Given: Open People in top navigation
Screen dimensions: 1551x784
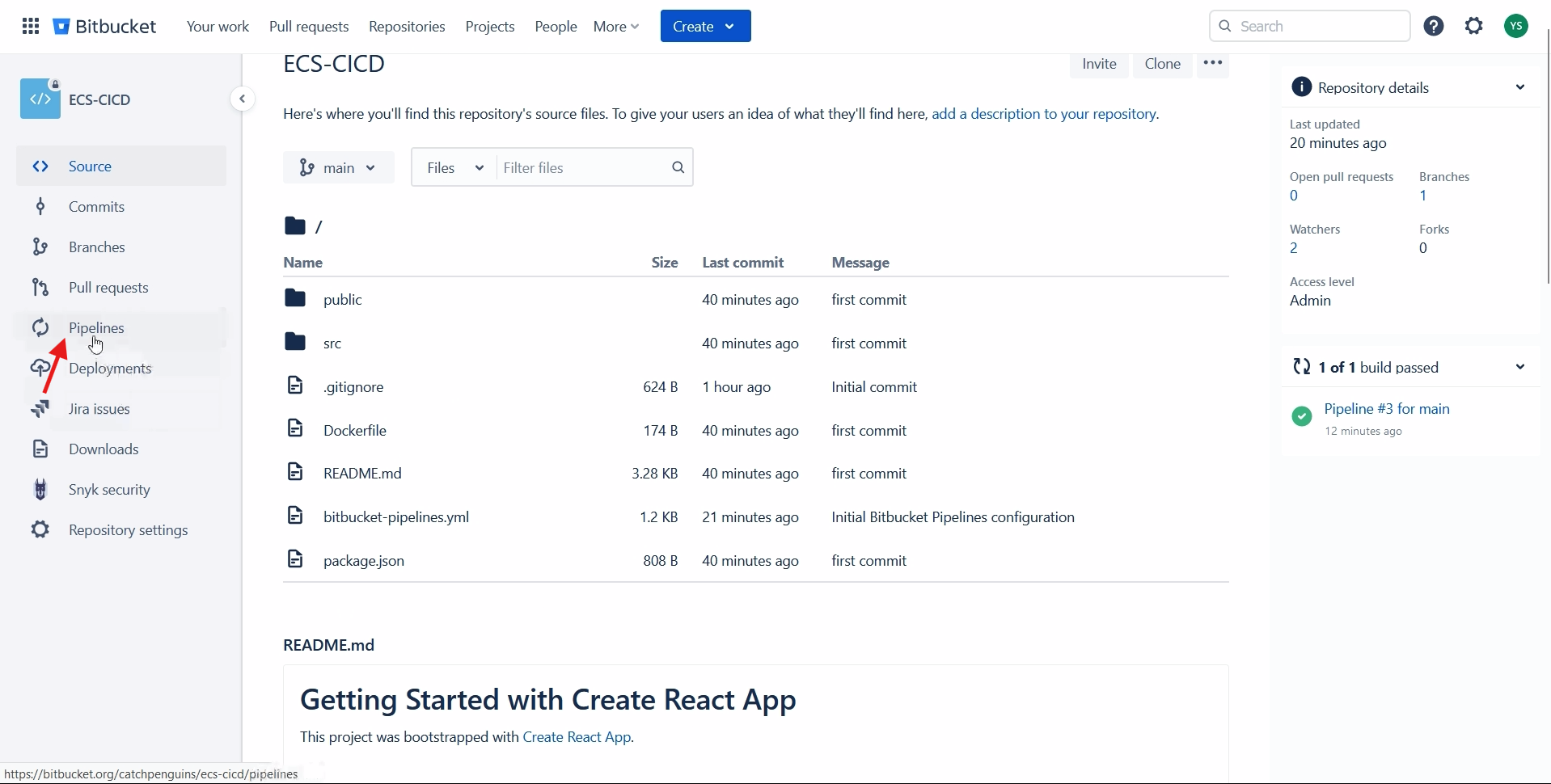Looking at the screenshot, I should pyautogui.click(x=556, y=27).
